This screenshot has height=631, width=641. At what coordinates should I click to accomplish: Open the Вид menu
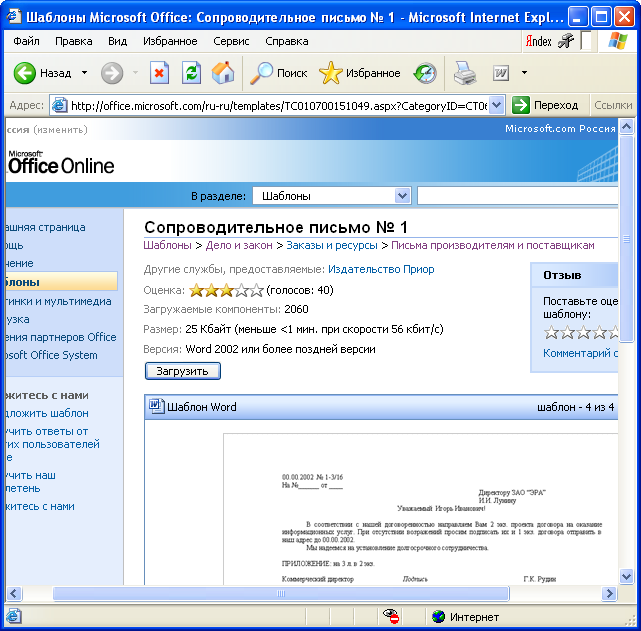117,41
